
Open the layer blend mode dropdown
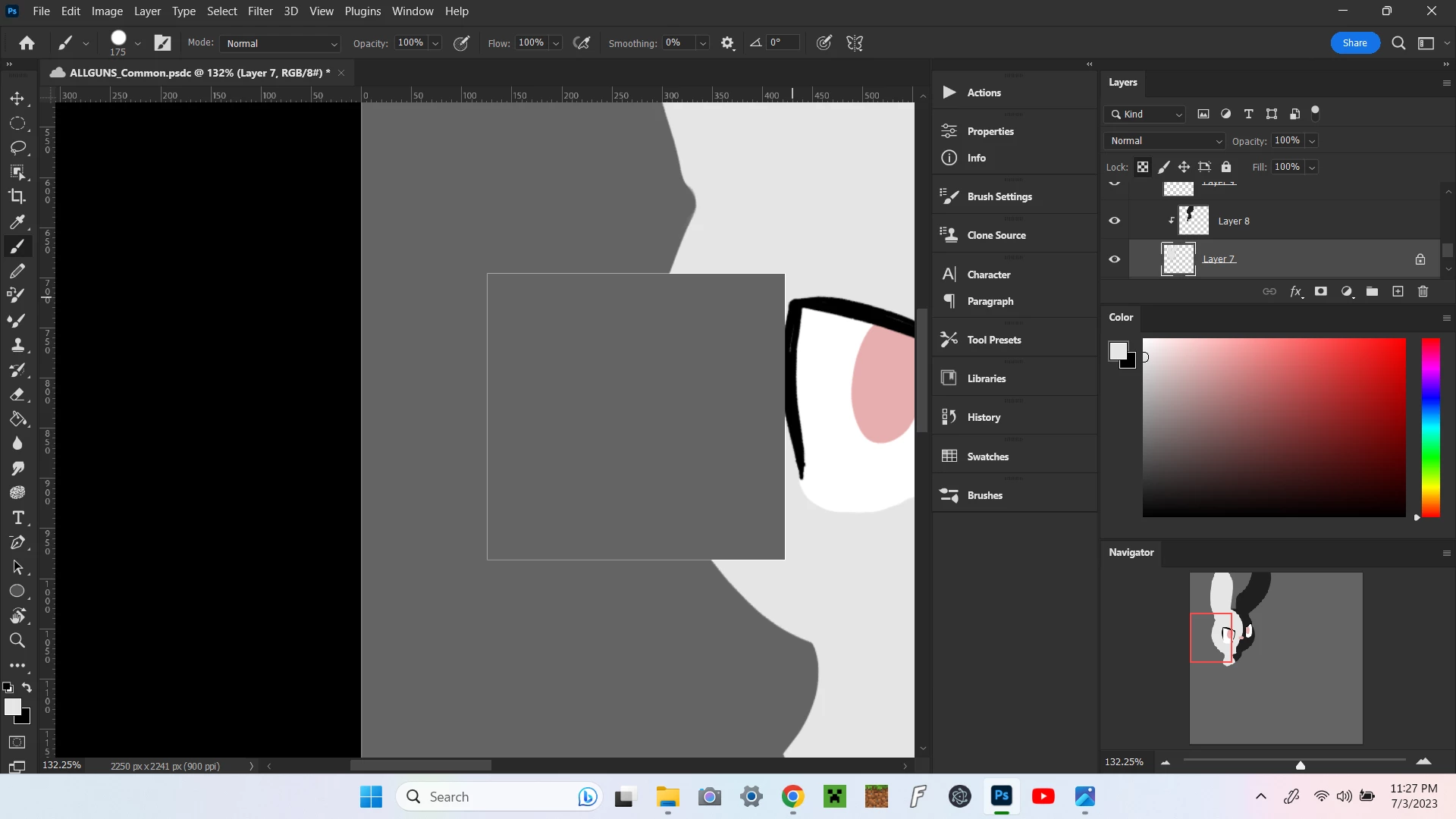tap(1164, 141)
